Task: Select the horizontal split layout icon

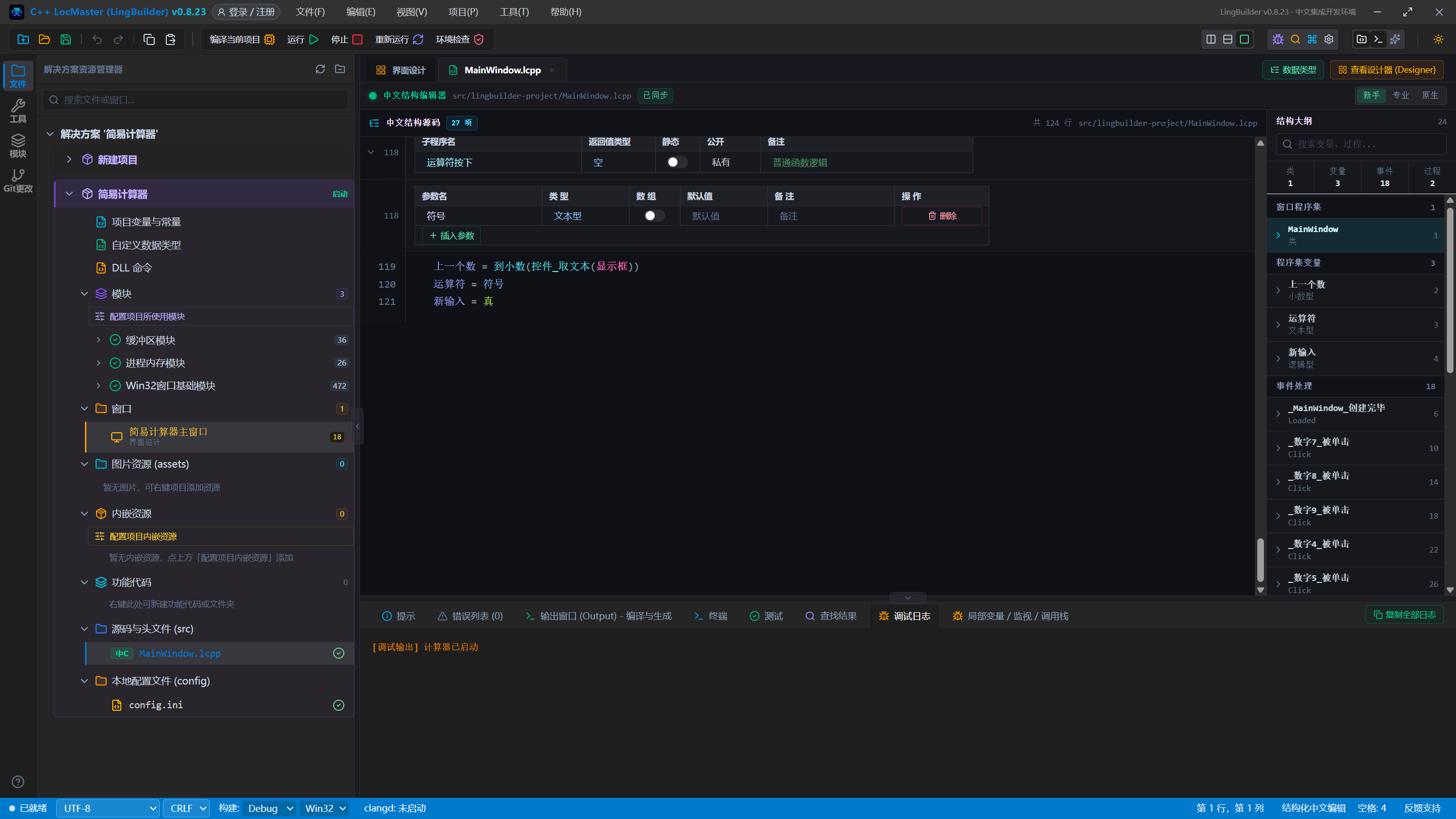Action: point(1227,39)
